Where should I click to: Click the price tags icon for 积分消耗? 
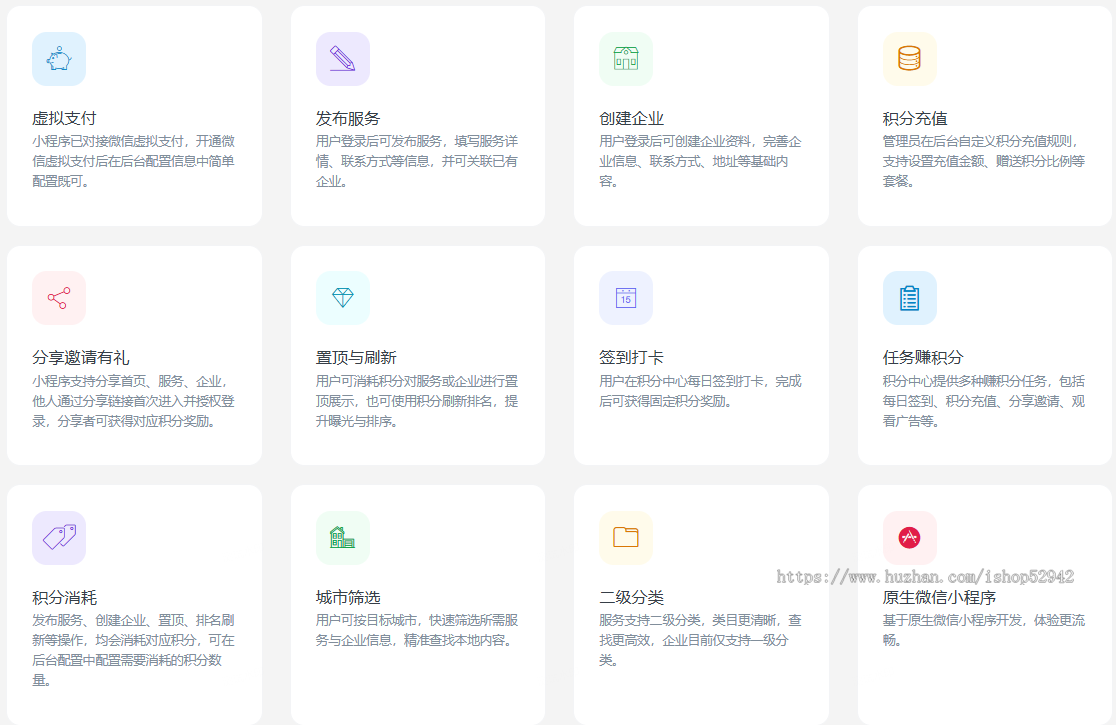[59, 538]
